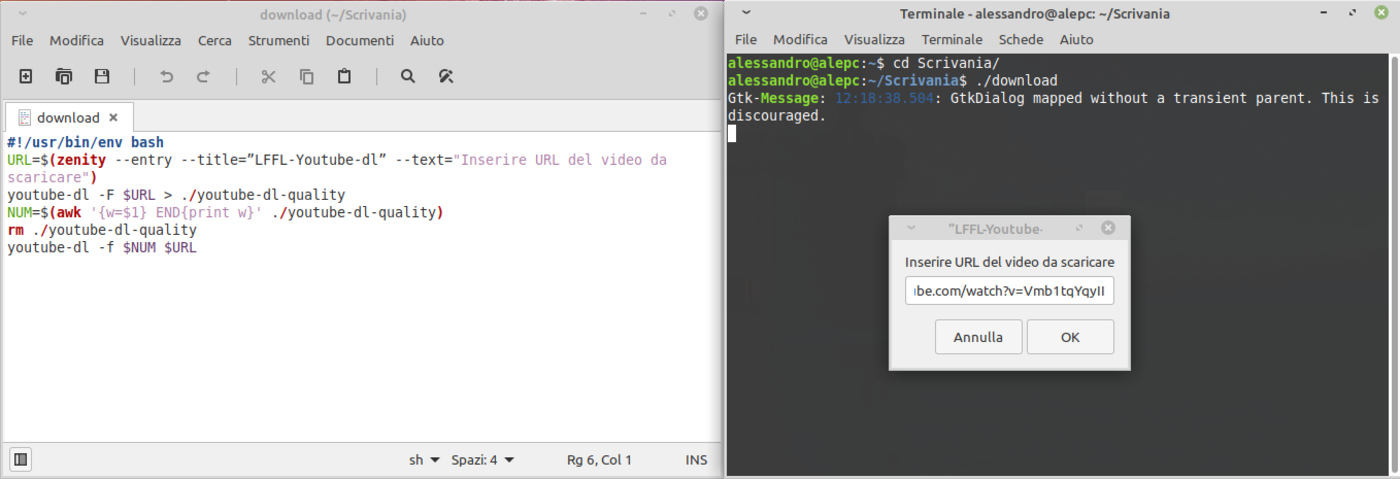Close the zenity dialog with title x
The height and width of the screenshot is (479, 1400).
point(1108,228)
